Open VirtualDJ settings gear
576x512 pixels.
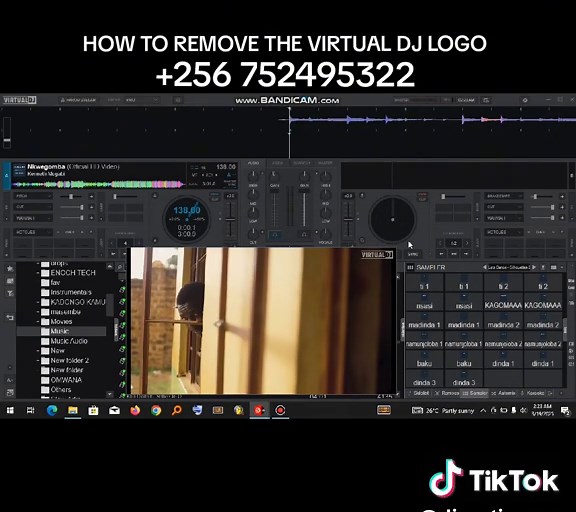click(525, 100)
